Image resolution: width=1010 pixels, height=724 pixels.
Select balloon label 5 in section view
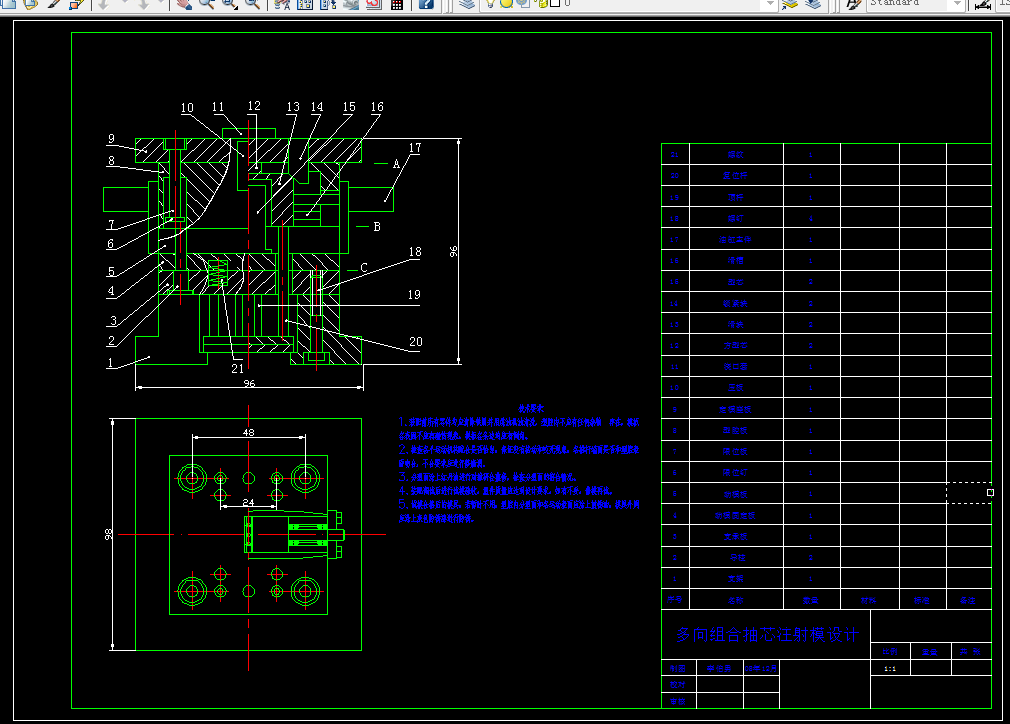point(111,271)
